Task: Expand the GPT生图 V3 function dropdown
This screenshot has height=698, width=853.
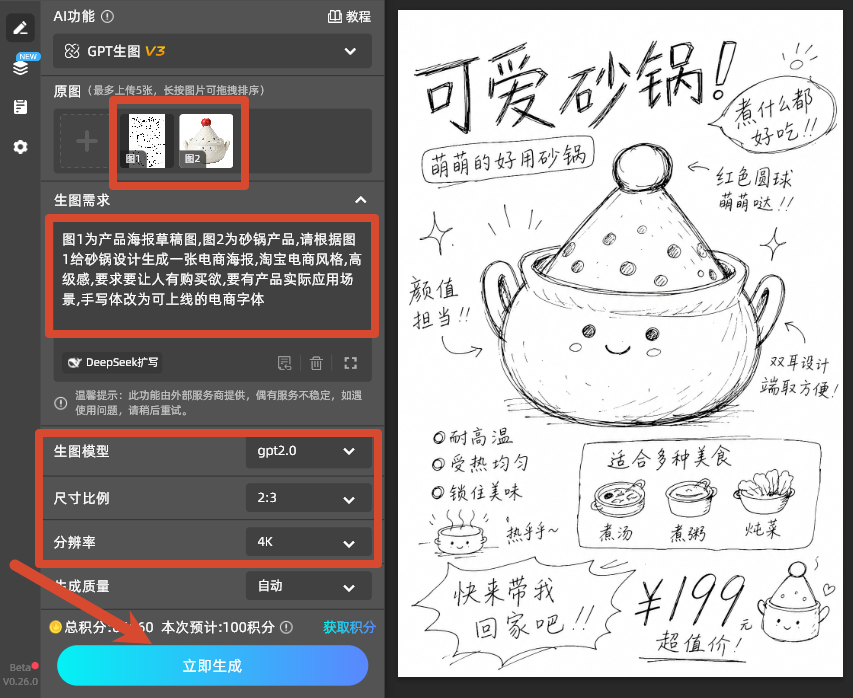Action: click(212, 51)
